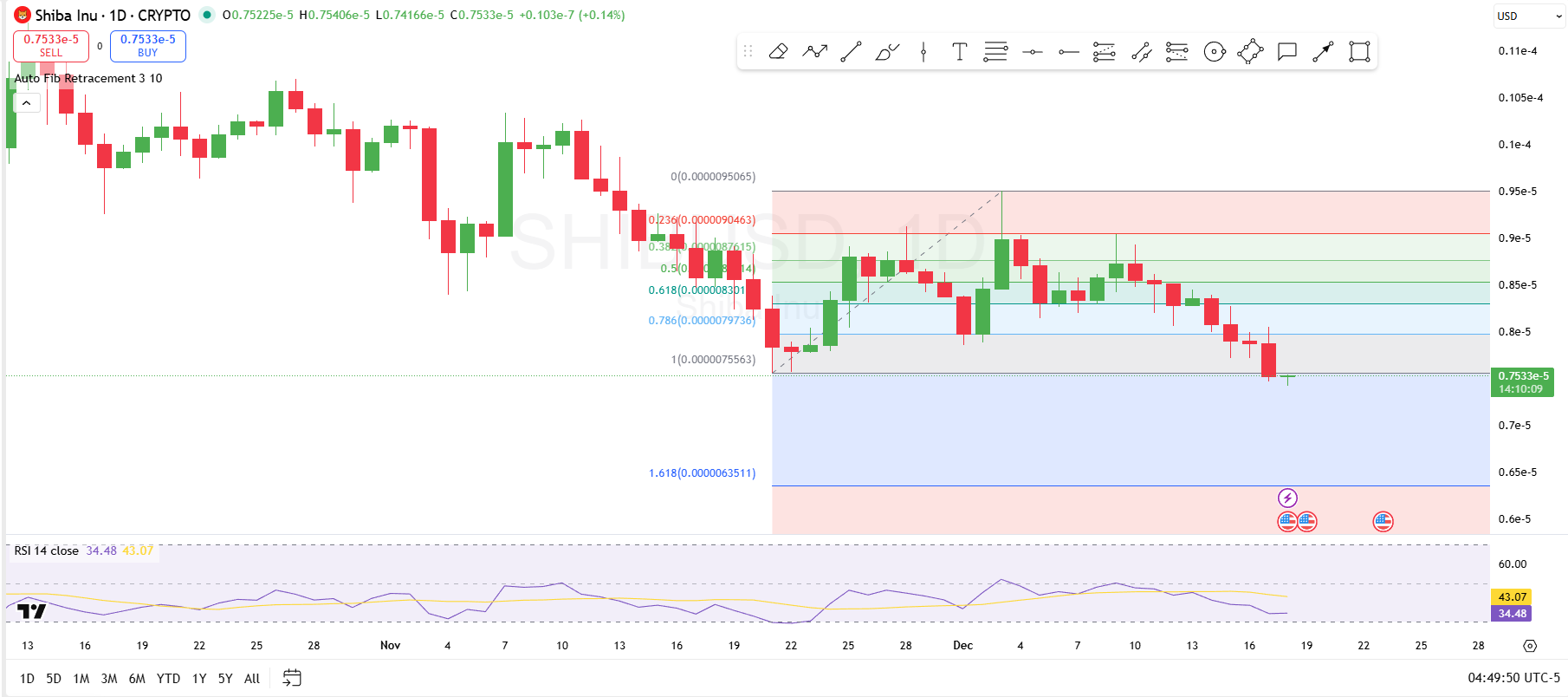Select the Callout comment bubble tool
Viewport: 1568px width, 697px height.
tap(1286, 52)
